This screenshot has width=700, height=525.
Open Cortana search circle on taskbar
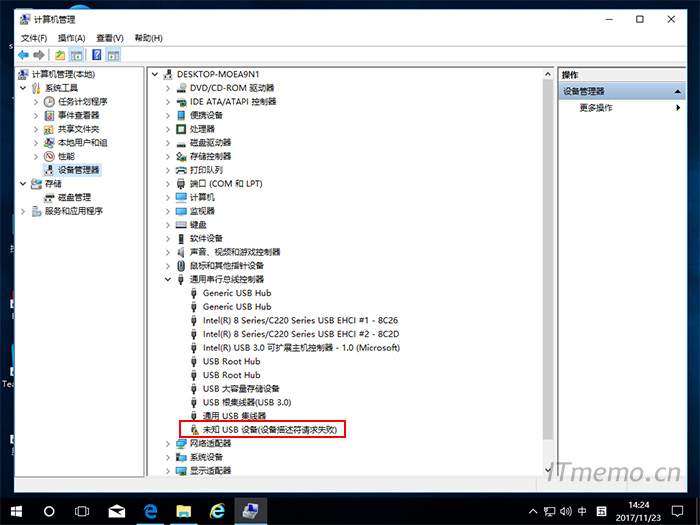pyautogui.click(x=49, y=511)
